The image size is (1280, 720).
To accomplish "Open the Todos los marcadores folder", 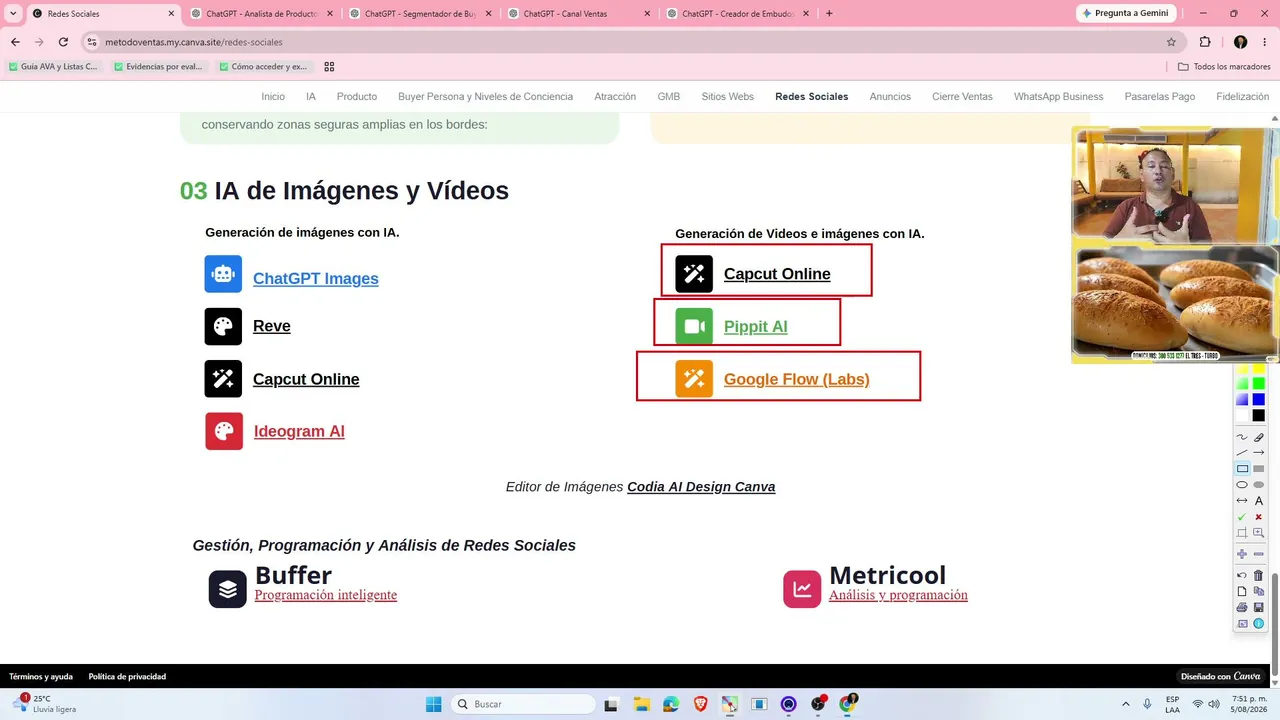I will pos(1223,67).
